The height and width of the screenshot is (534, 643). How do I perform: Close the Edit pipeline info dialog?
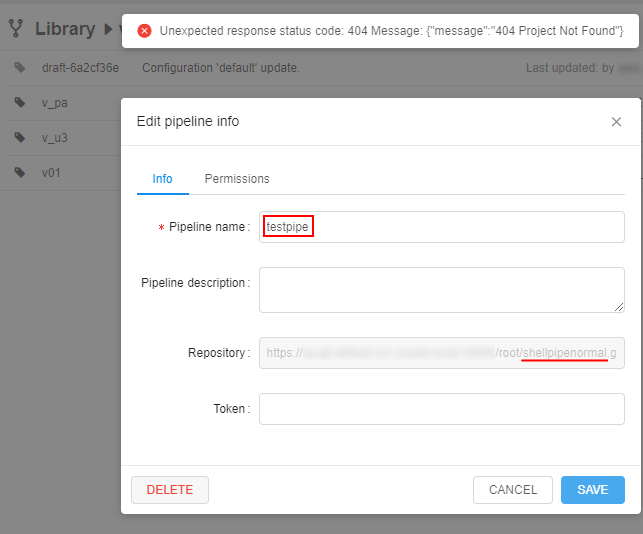[x=616, y=122]
